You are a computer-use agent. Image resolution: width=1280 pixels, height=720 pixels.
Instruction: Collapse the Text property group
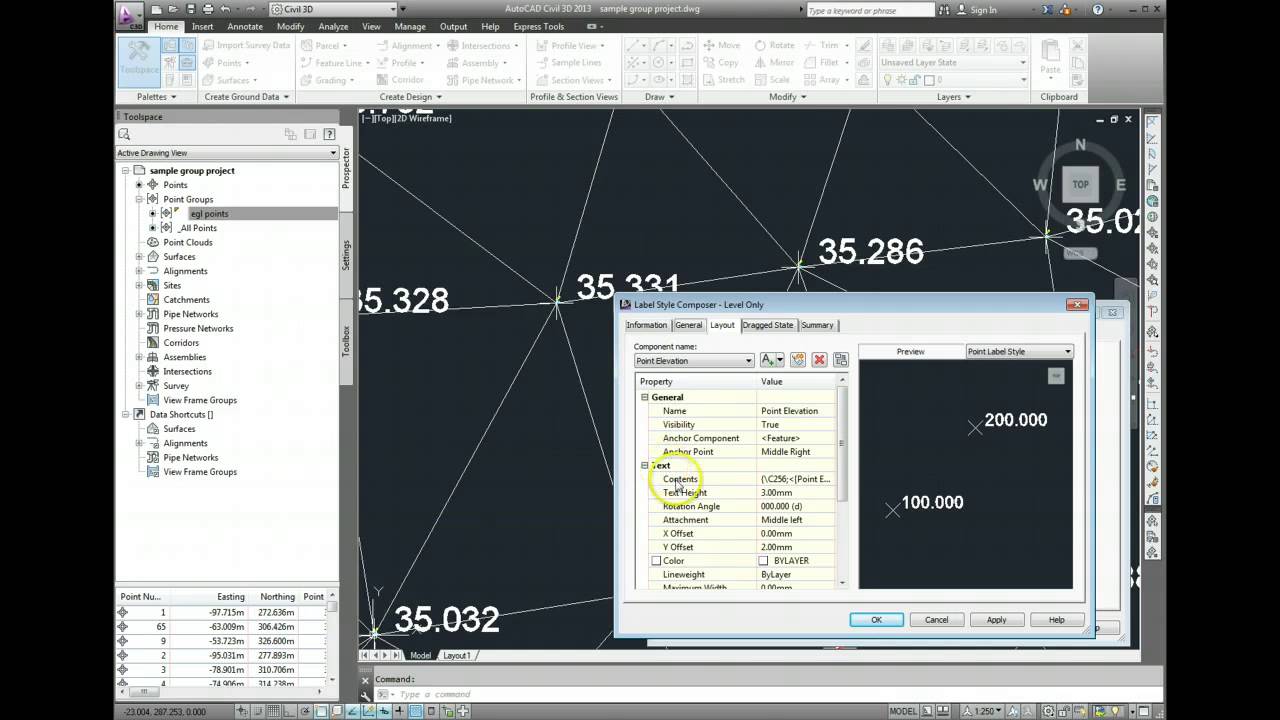click(645, 465)
